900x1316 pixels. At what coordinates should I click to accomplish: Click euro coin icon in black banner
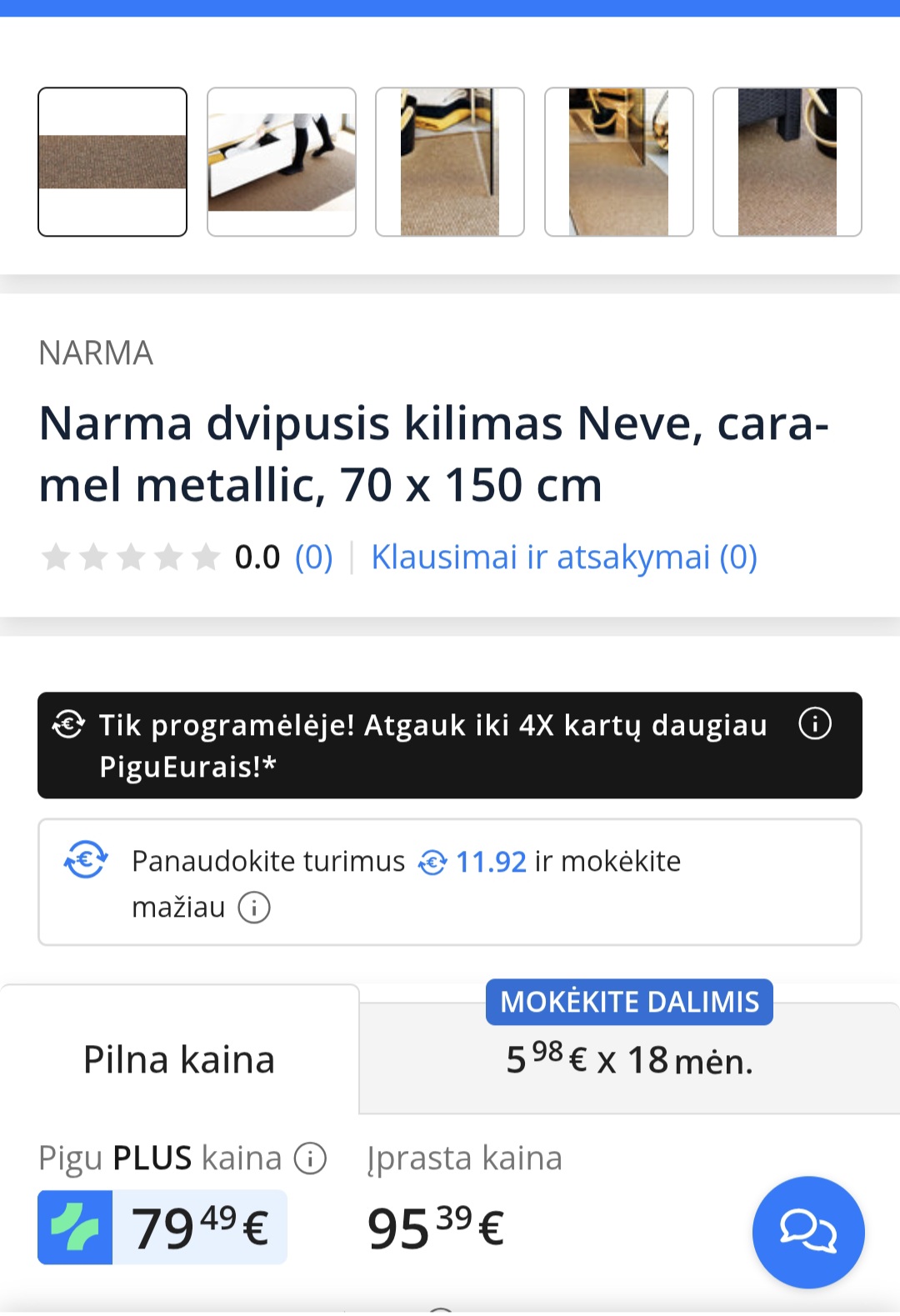tap(68, 724)
